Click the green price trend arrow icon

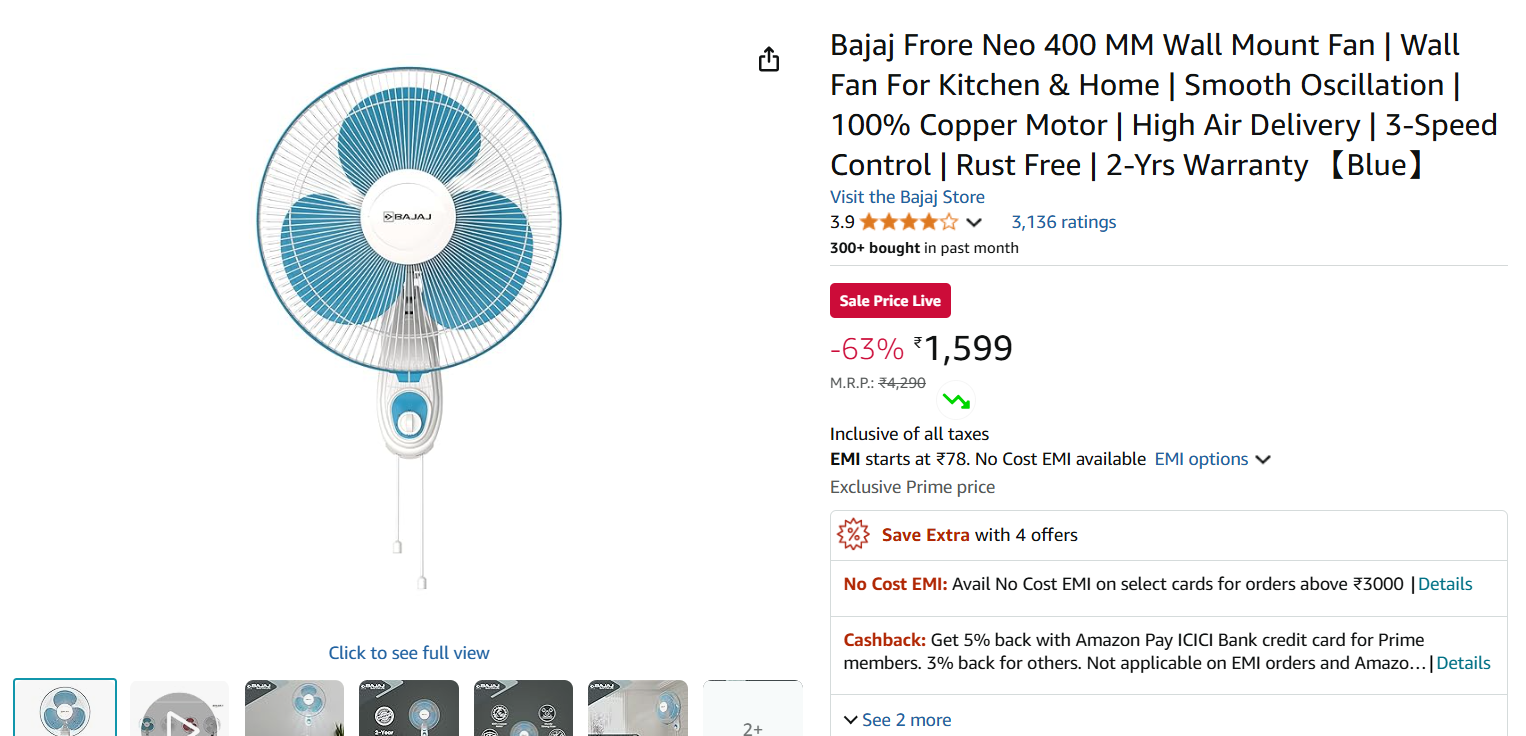[x=956, y=401]
